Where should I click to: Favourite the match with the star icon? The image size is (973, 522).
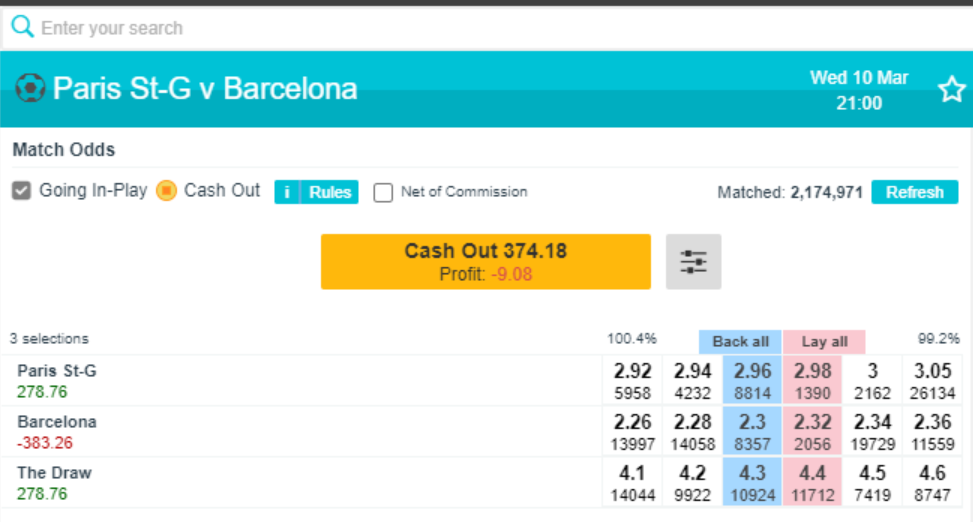coord(951,90)
